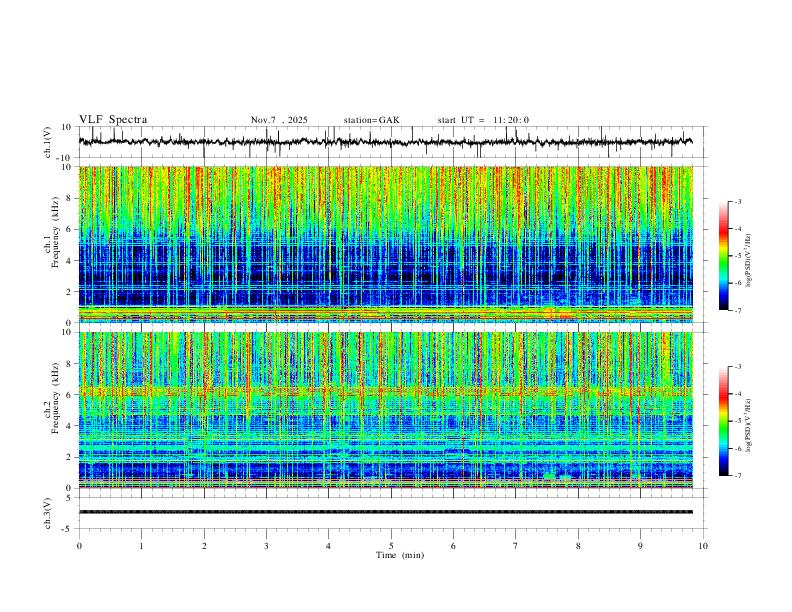Image resolution: width=792 pixels, height=612 pixels.
Task: Click the ch.3(V) axis label
Action: tap(48, 513)
